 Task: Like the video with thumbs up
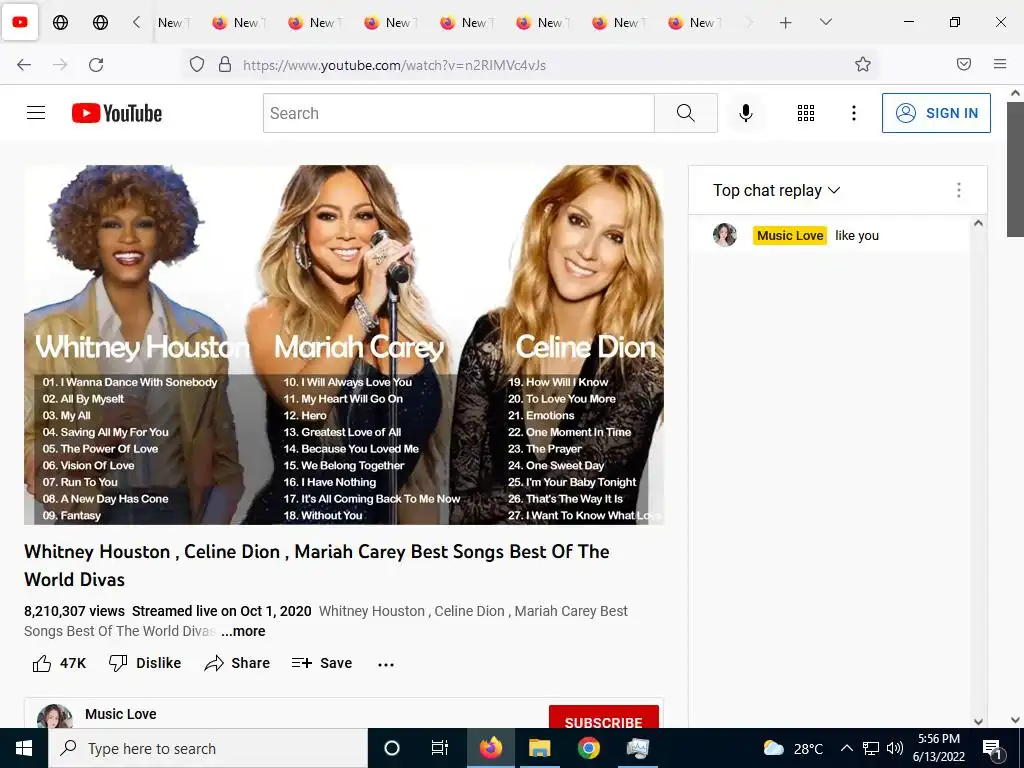[x=59, y=664]
